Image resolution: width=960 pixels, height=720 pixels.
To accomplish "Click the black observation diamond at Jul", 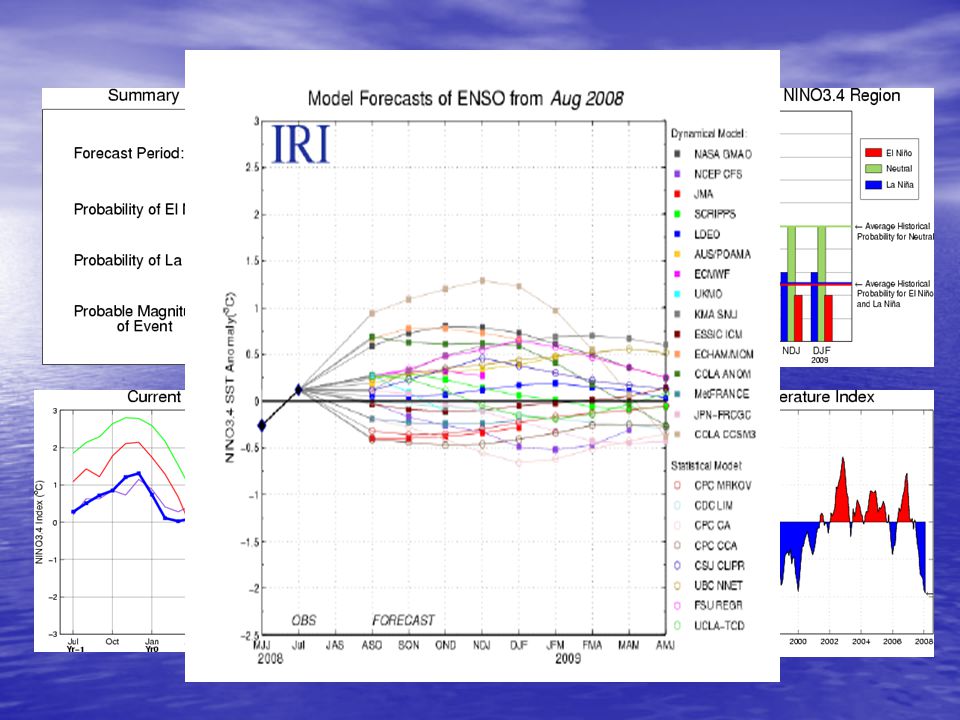I will (x=299, y=389).
